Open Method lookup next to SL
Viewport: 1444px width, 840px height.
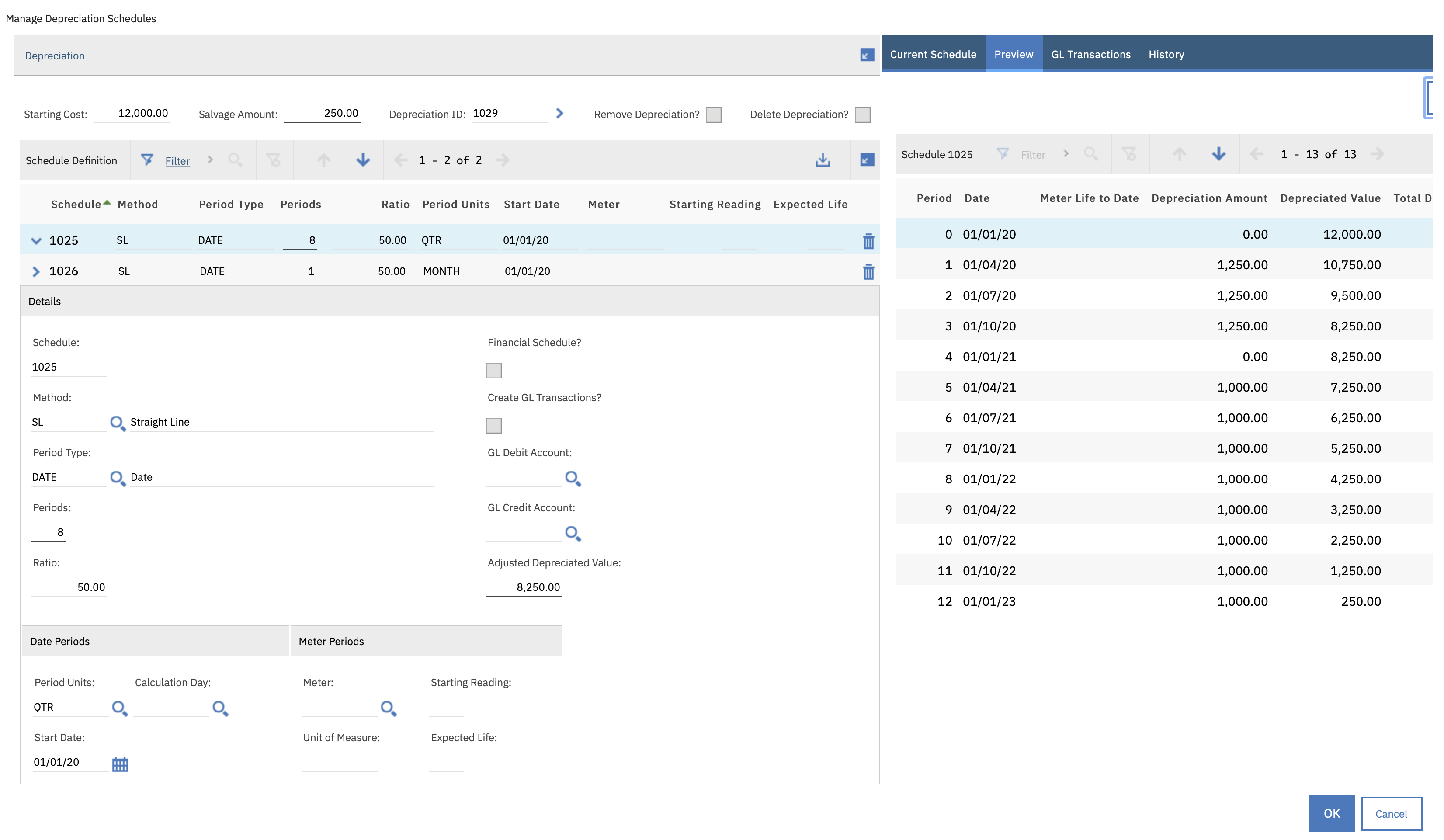pos(118,423)
